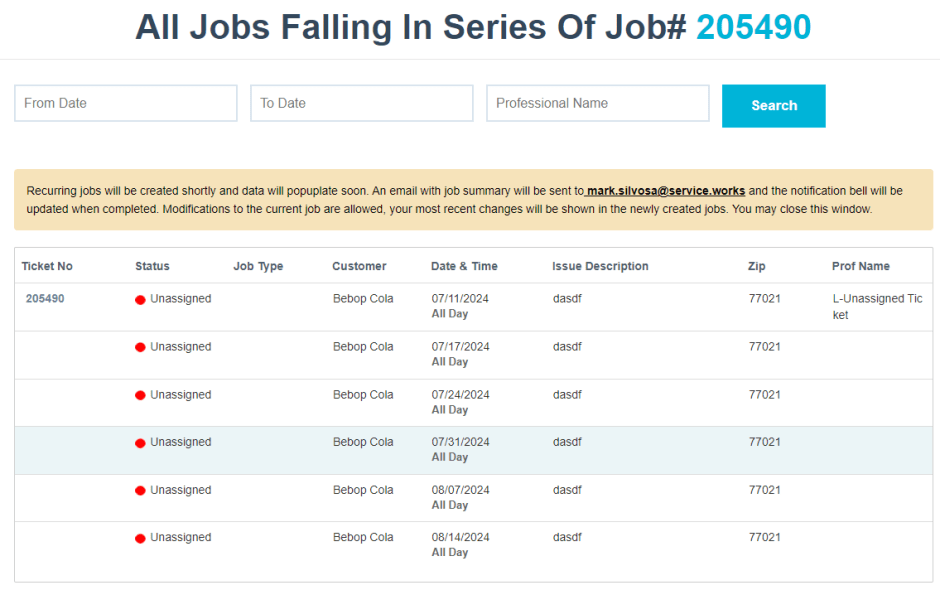
Task: Sort by the Status column header
Action: tap(152, 266)
